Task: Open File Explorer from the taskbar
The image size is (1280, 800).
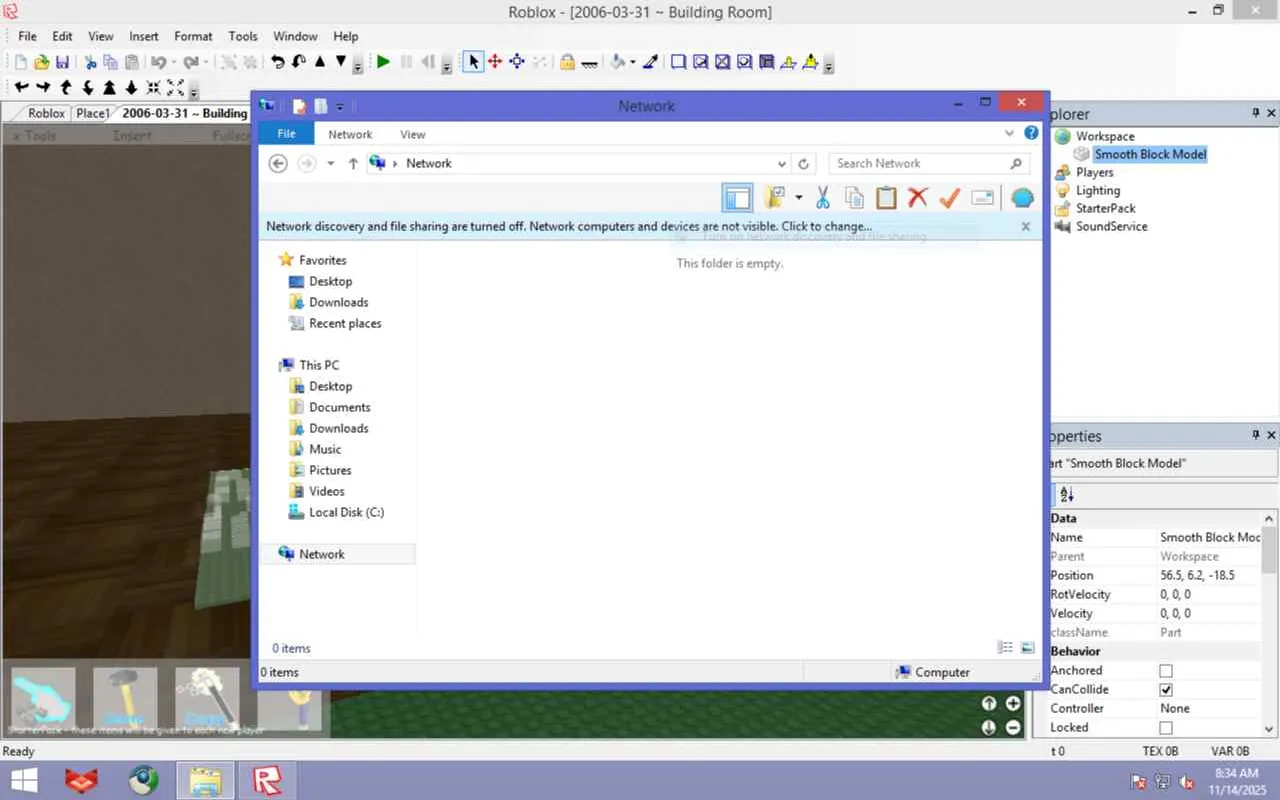Action: 206,780
